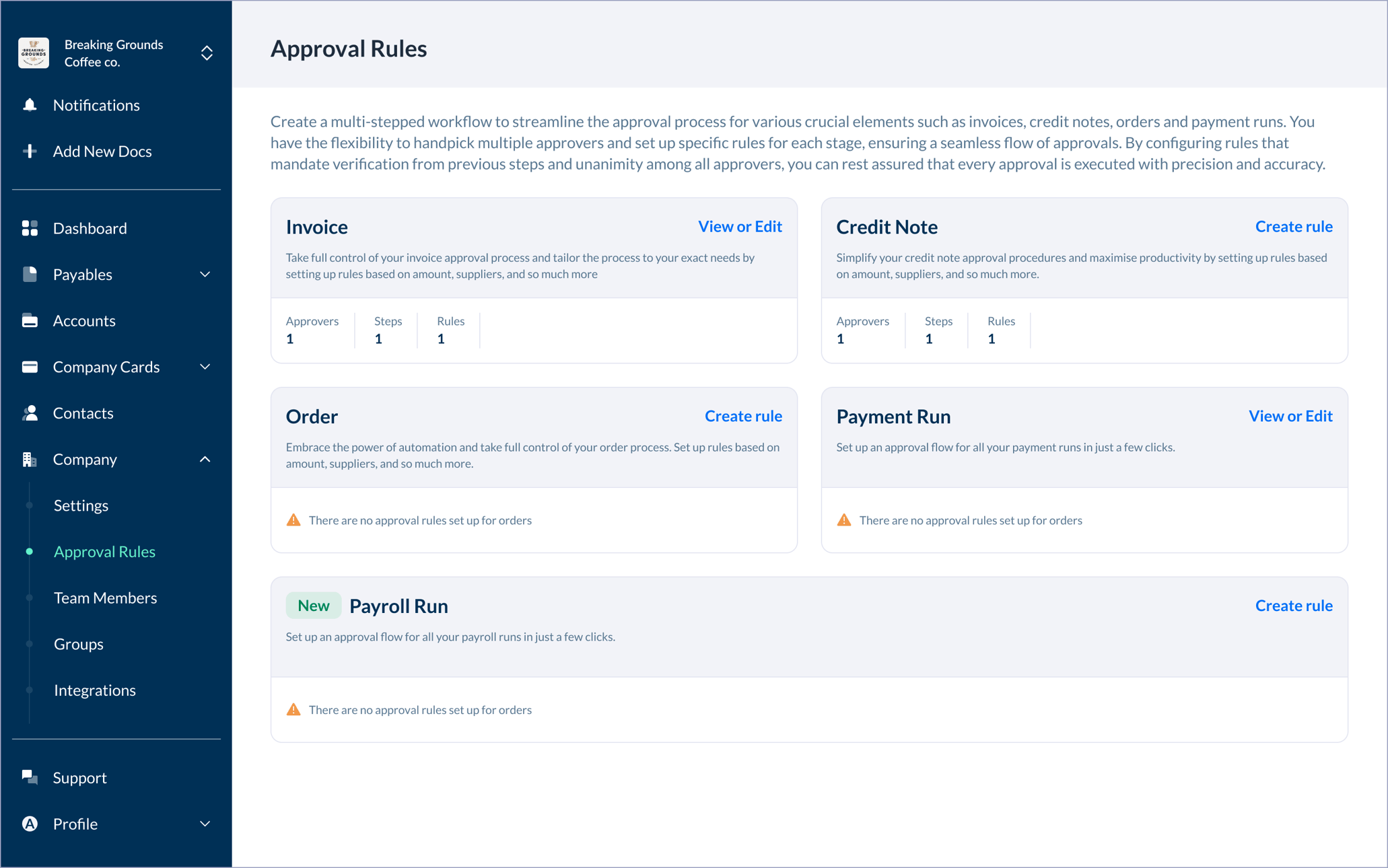Image resolution: width=1388 pixels, height=868 pixels.
Task: Click the Payroll Run heading
Action: tap(399, 606)
